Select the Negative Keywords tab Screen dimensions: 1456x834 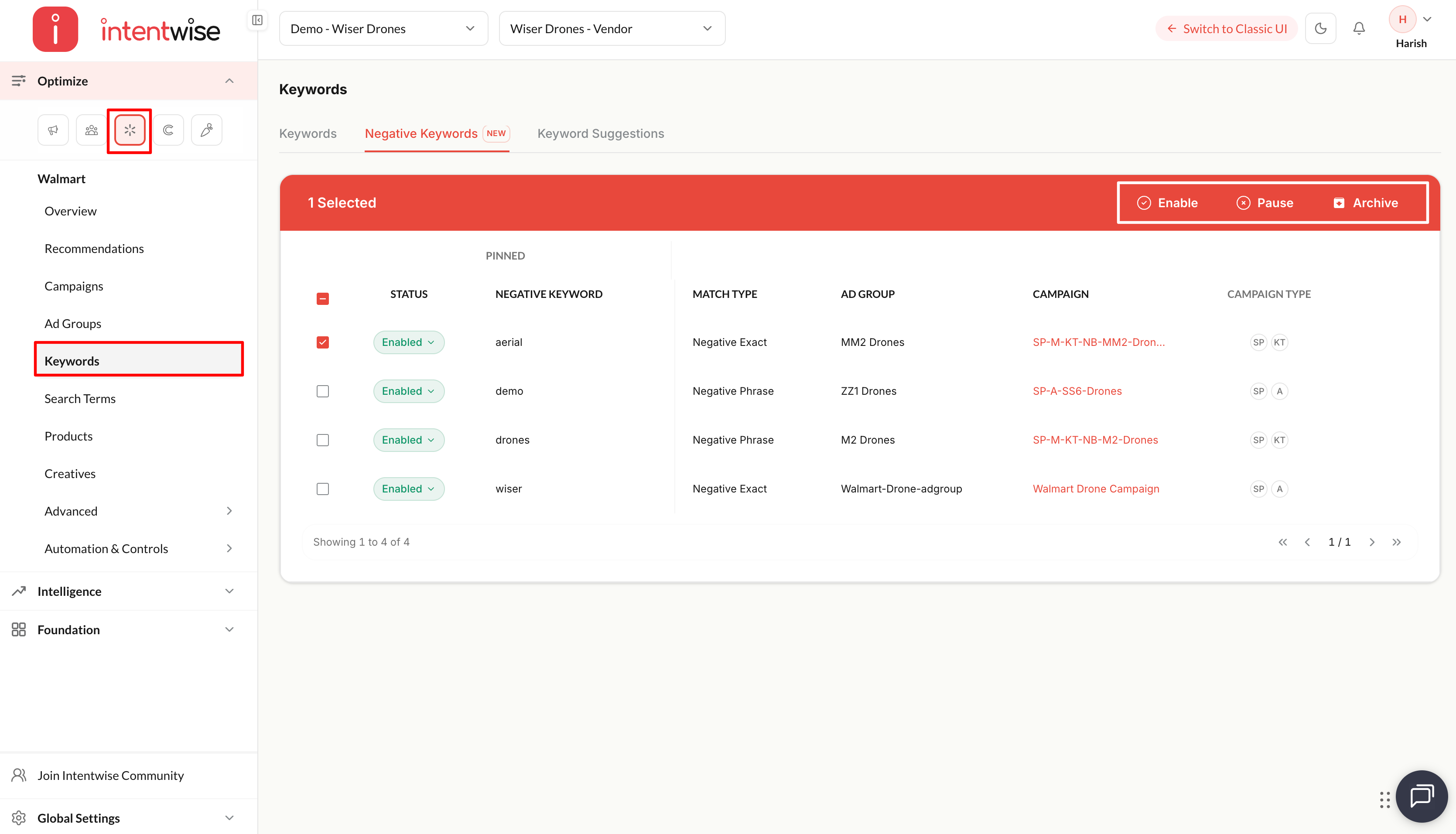pos(437,133)
